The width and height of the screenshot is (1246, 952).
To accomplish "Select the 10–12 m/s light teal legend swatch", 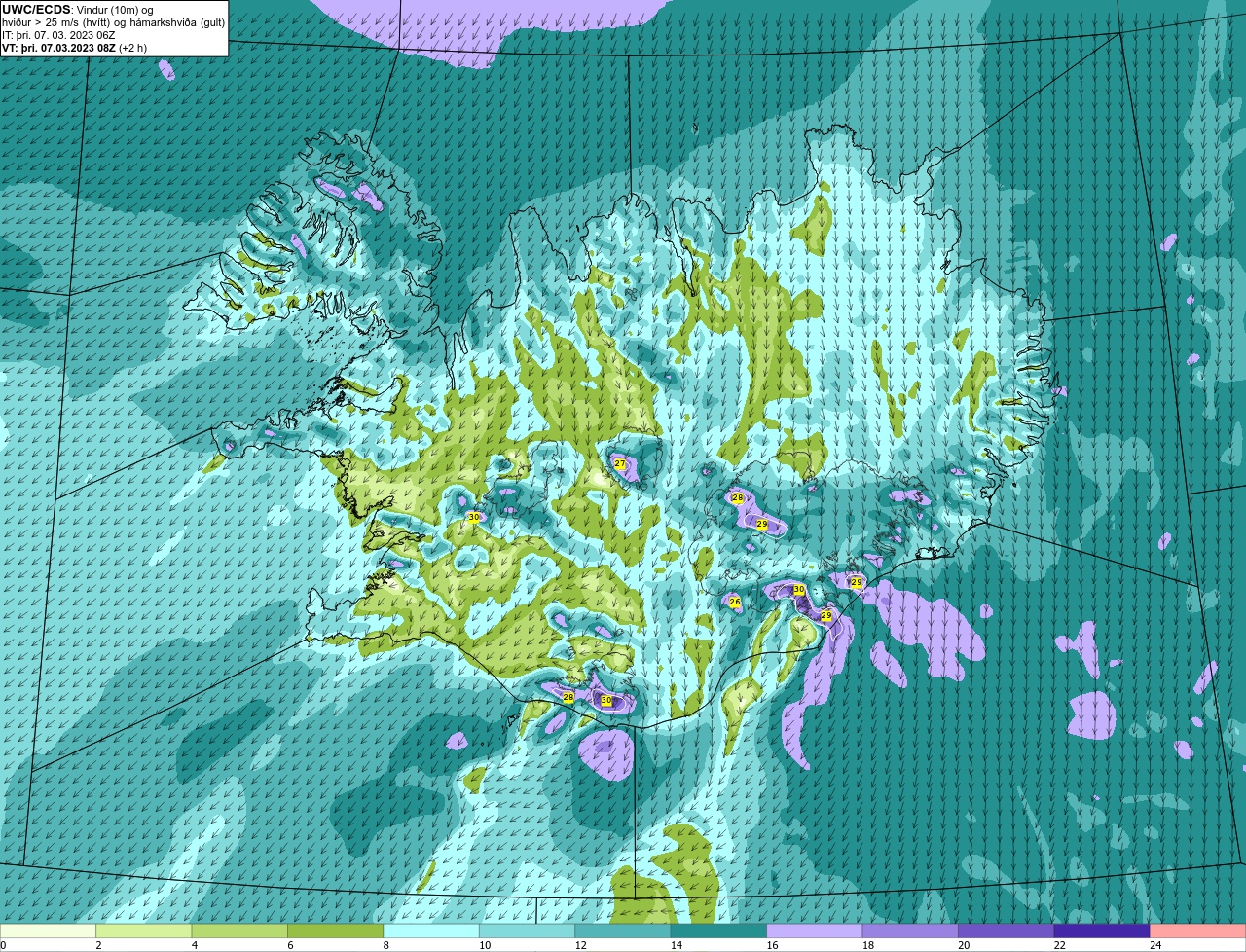I will [528, 932].
